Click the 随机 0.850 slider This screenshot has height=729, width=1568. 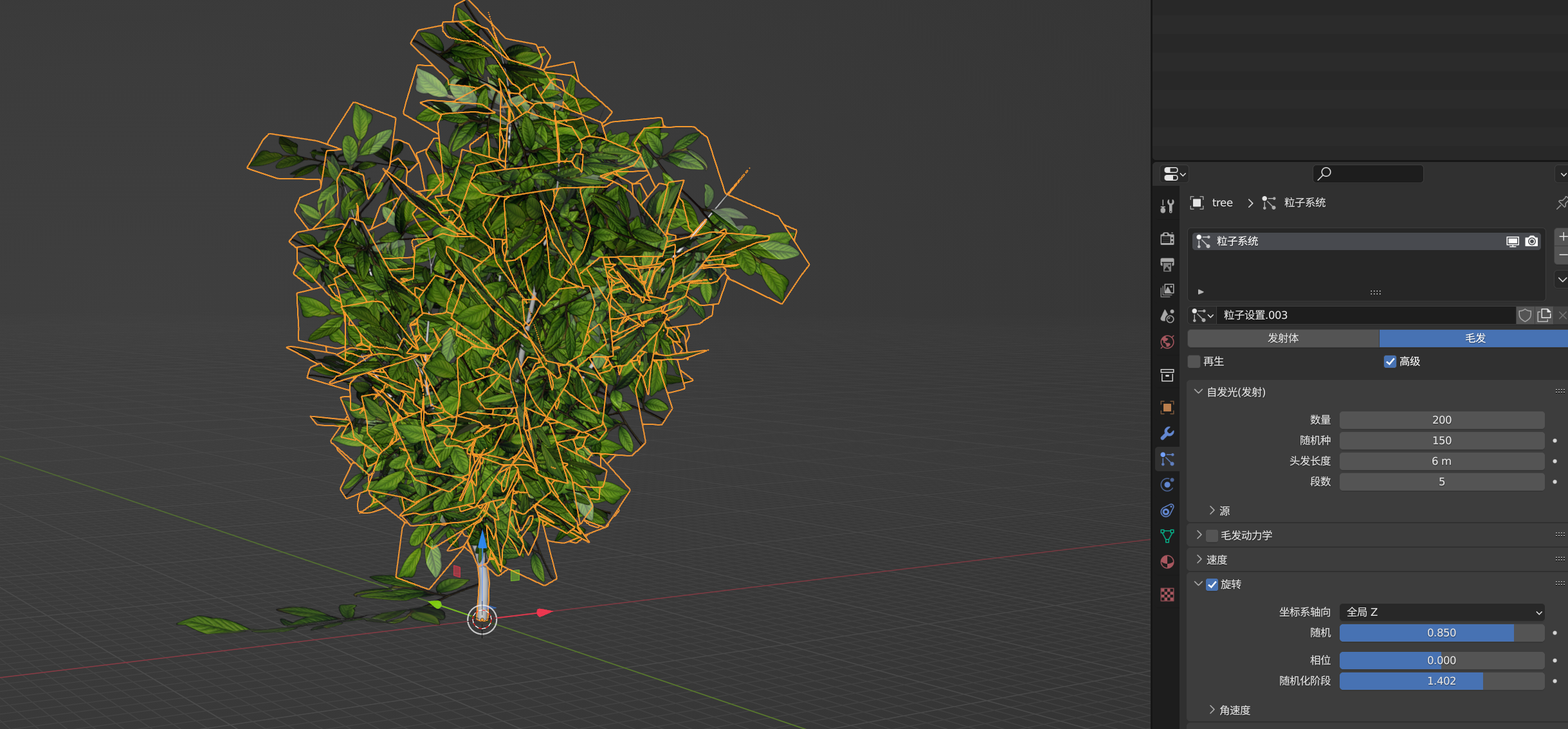(x=1441, y=633)
